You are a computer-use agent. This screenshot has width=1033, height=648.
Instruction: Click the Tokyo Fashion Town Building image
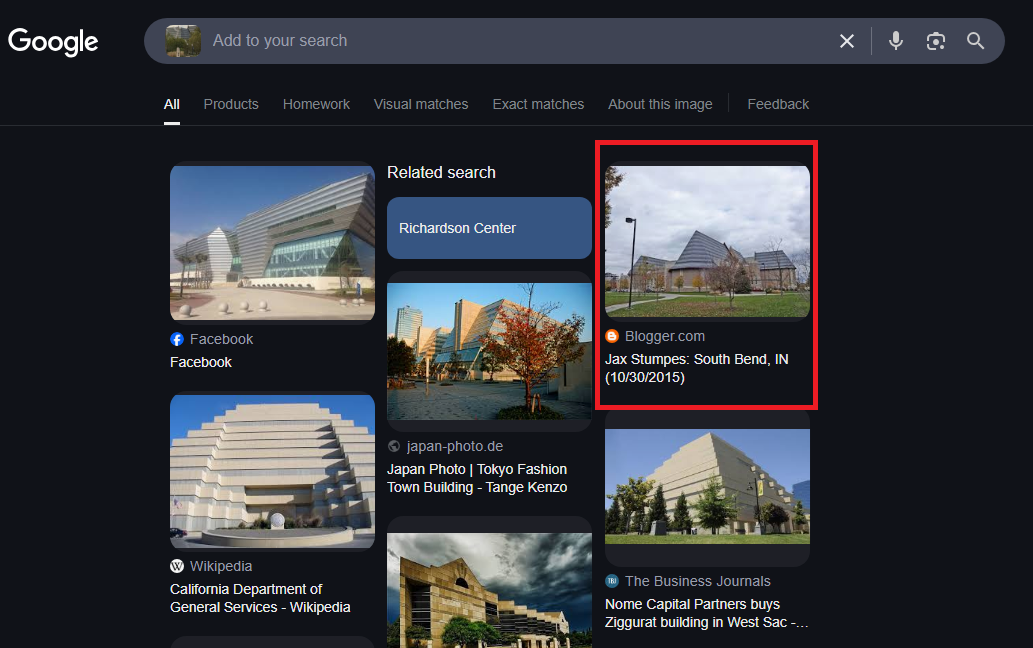pyautogui.click(x=489, y=351)
